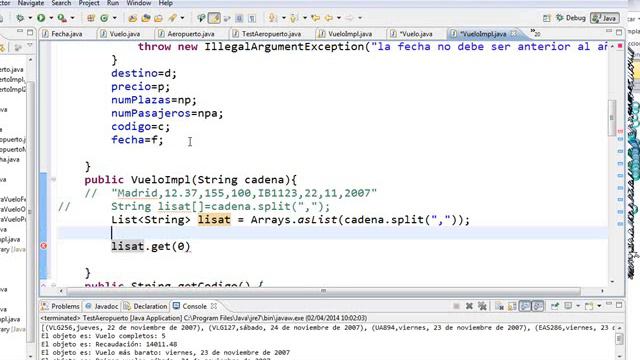Open the Declaration view tab
640x360 pixels.
pos(145,306)
